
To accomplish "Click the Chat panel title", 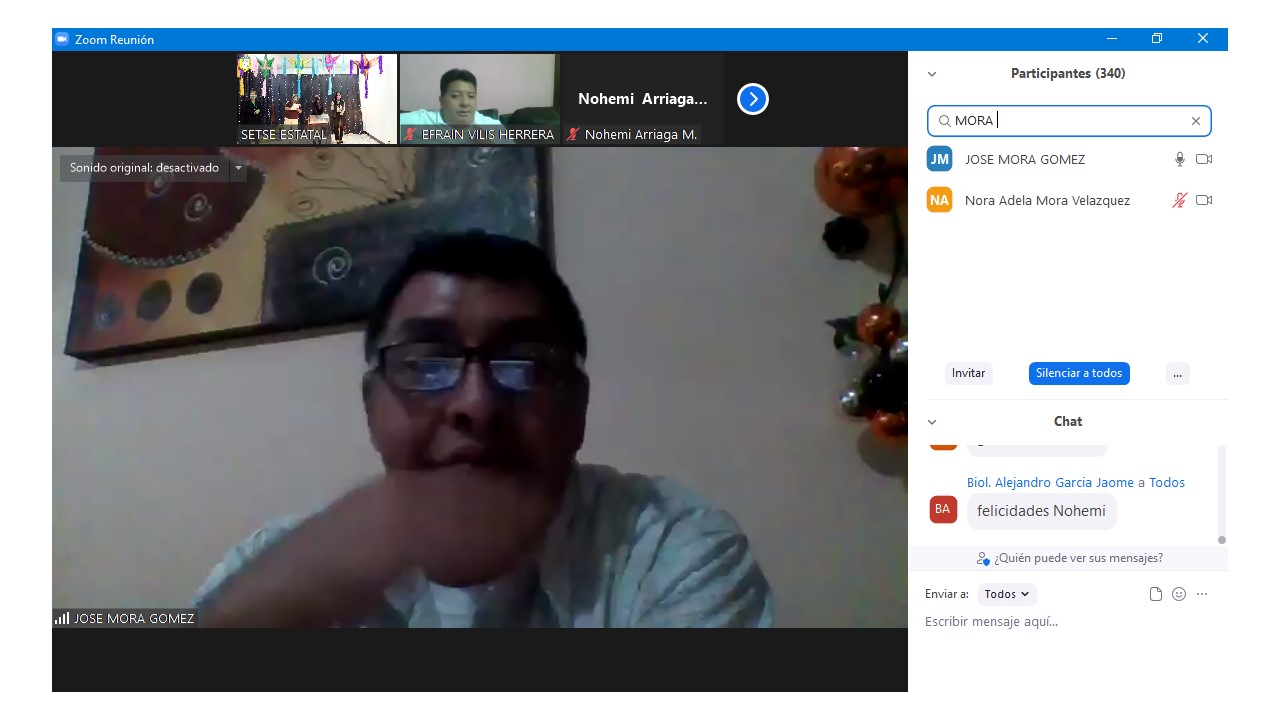I will [x=1068, y=422].
